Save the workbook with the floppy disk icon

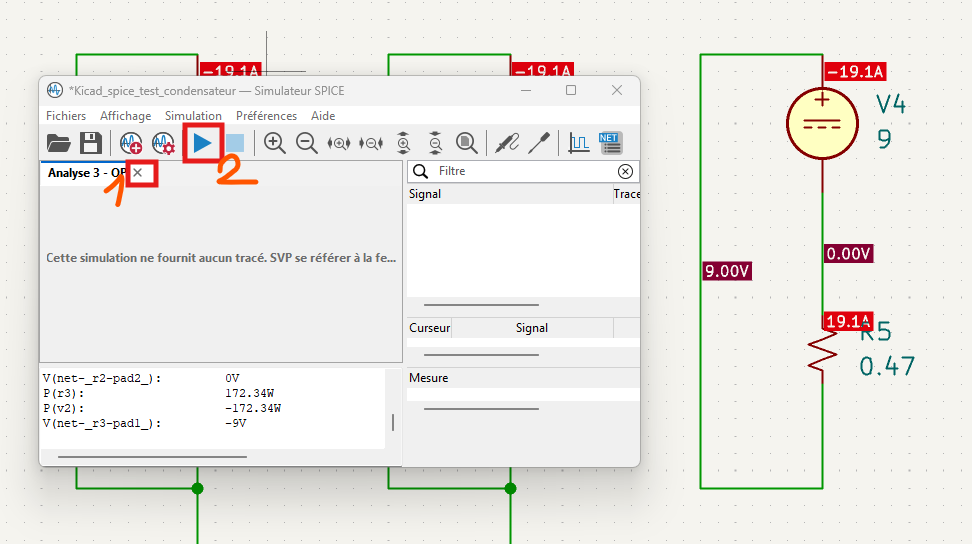pos(91,143)
